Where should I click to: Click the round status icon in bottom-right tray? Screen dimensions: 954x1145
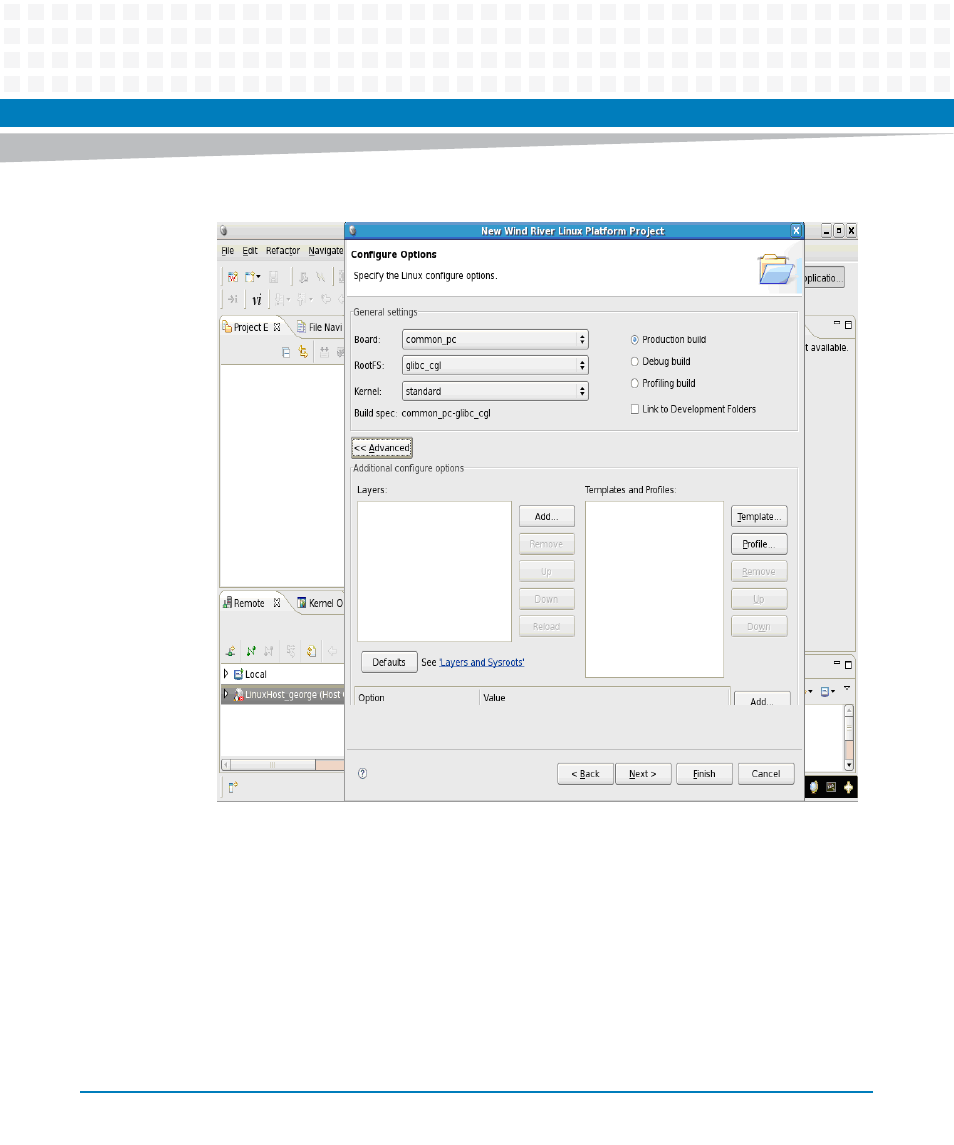tap(814, 787)
